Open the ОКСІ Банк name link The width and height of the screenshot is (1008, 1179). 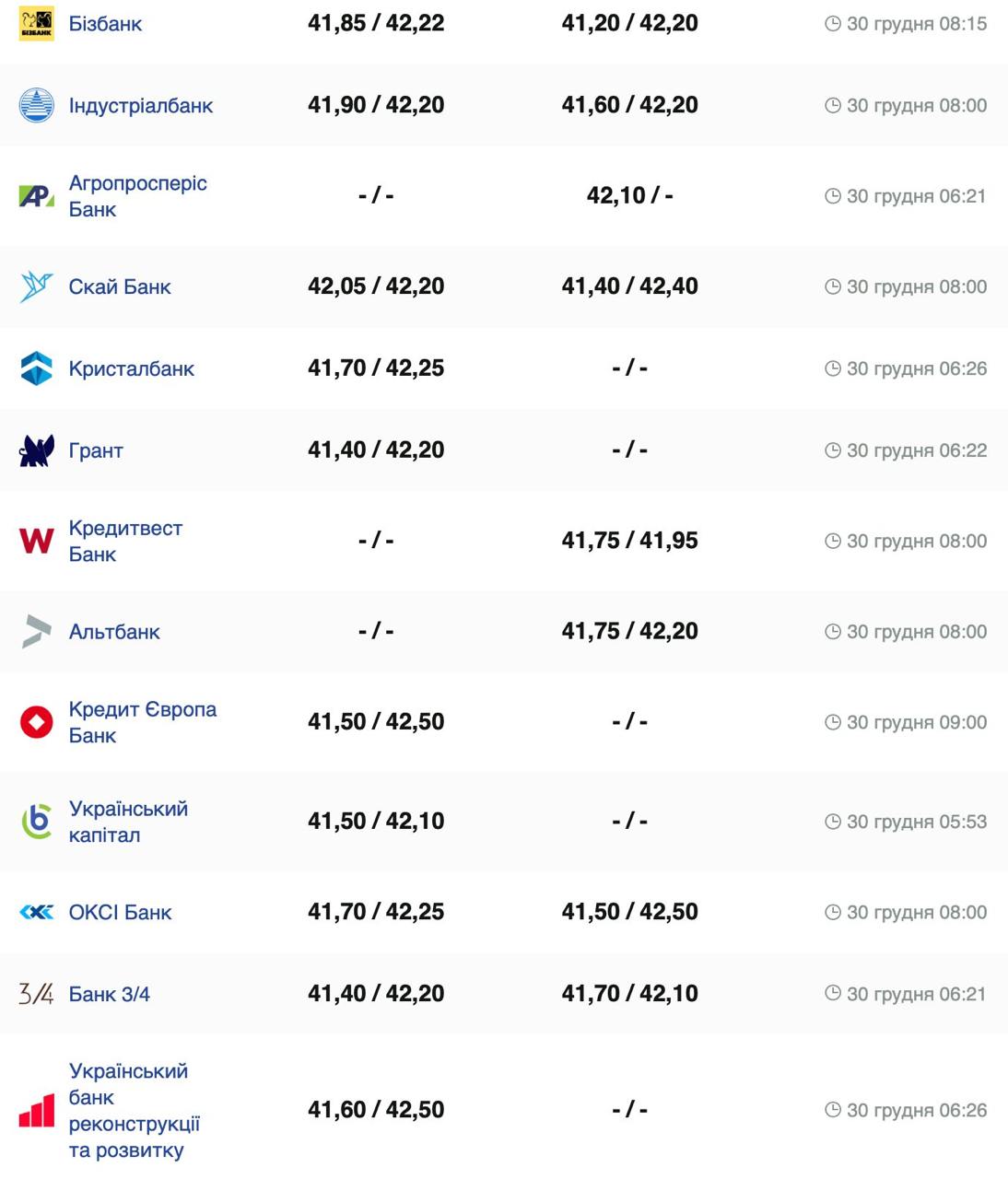pos(120,913)
